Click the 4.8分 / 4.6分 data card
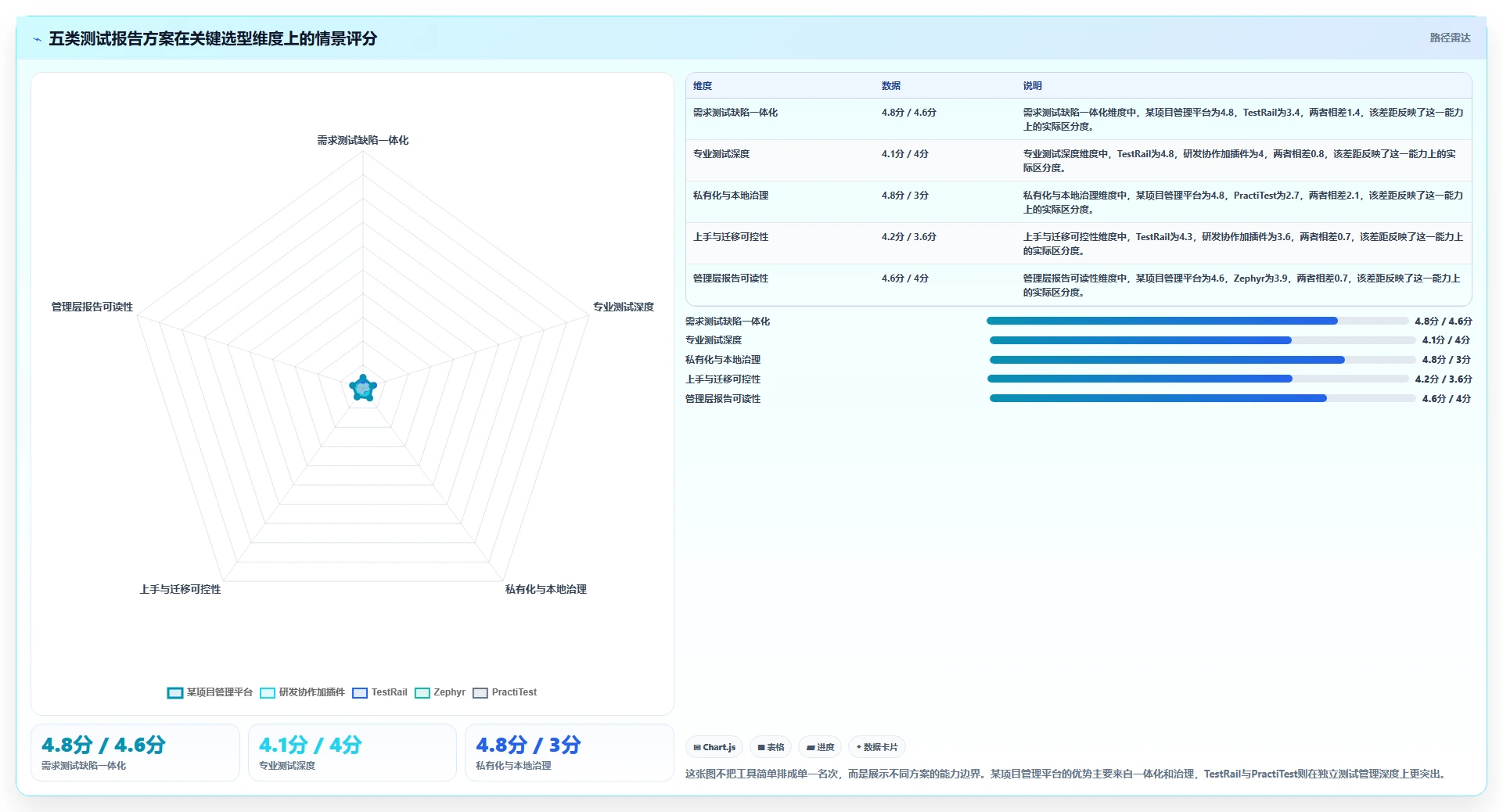Screen dimensions: 1503x812 (x=135, y=753)
